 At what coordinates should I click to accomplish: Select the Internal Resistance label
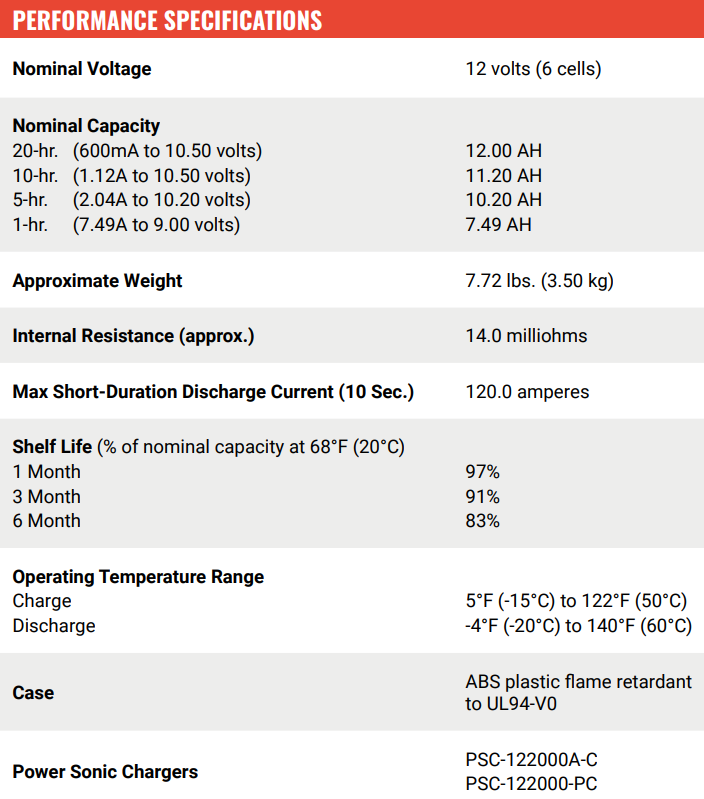click(133, 336)
